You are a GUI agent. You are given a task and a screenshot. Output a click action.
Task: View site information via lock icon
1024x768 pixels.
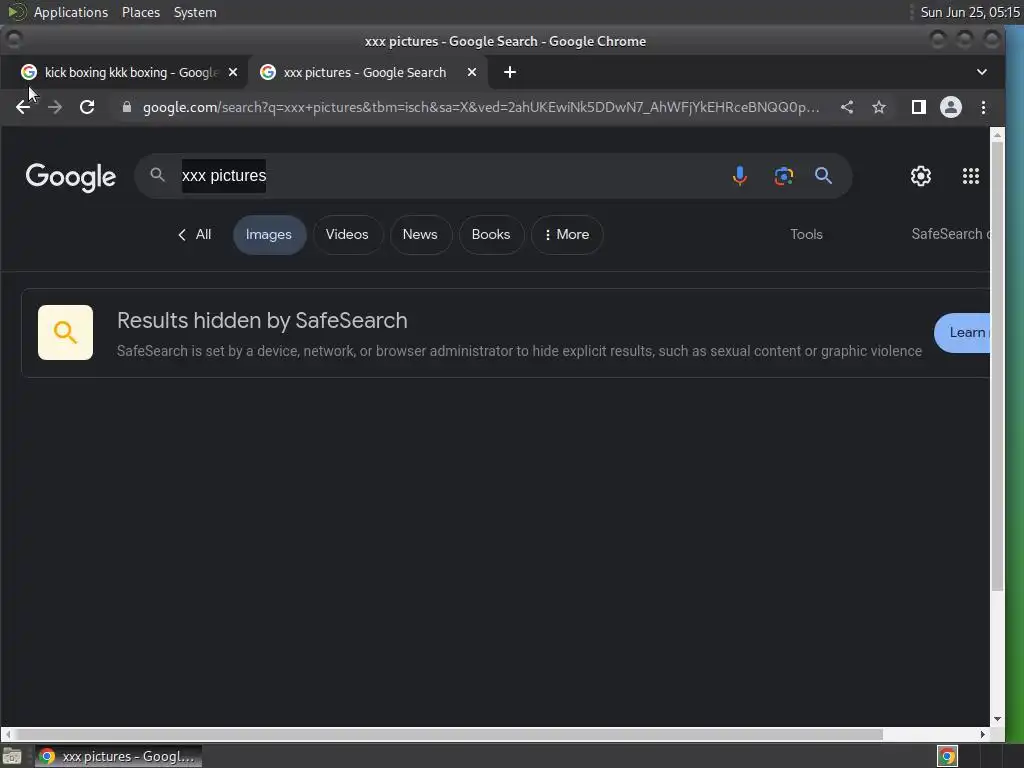[127, 107]
